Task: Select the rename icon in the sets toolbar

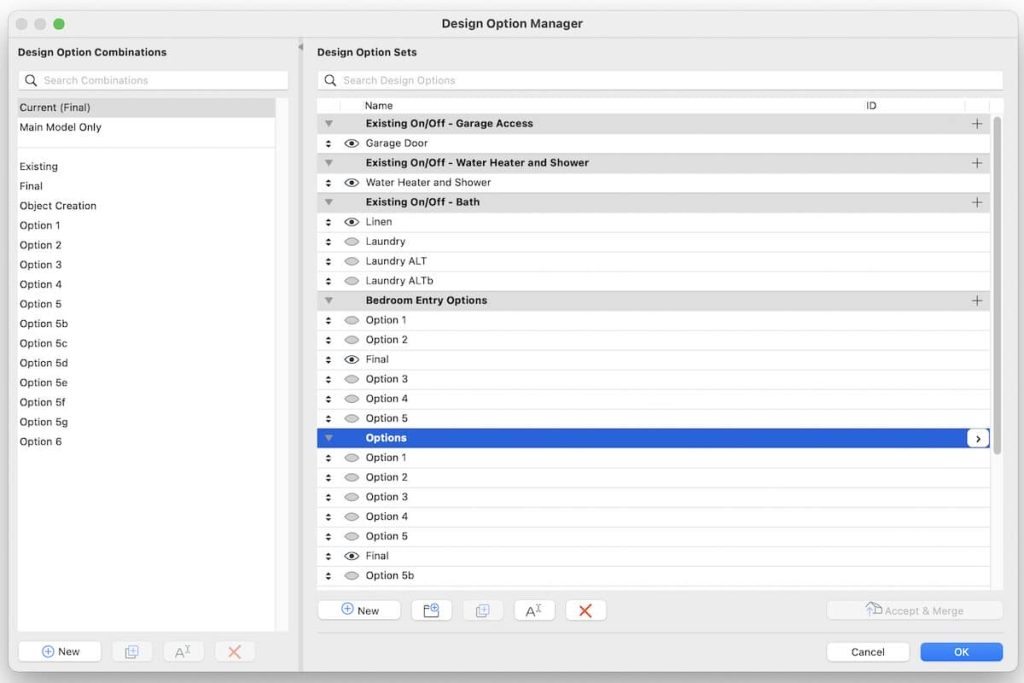Action: point(533,610)
